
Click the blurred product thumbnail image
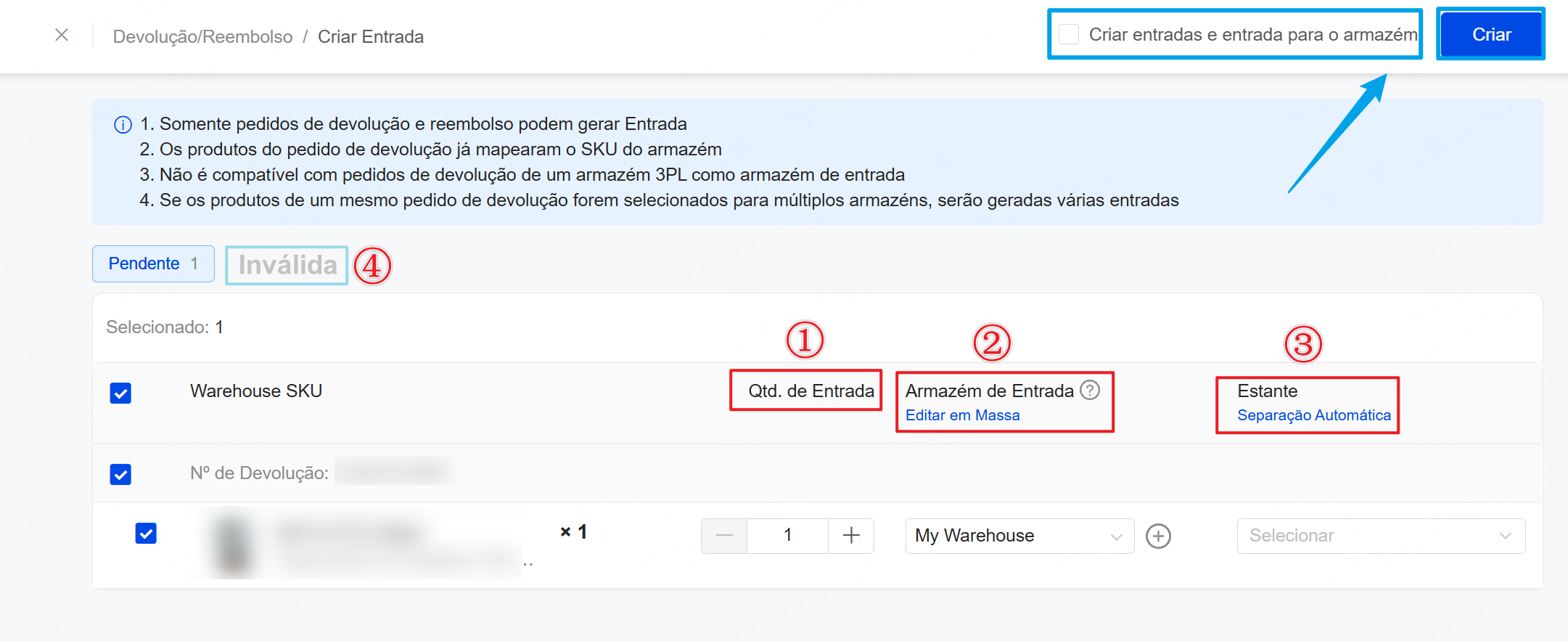click(234, 544)
